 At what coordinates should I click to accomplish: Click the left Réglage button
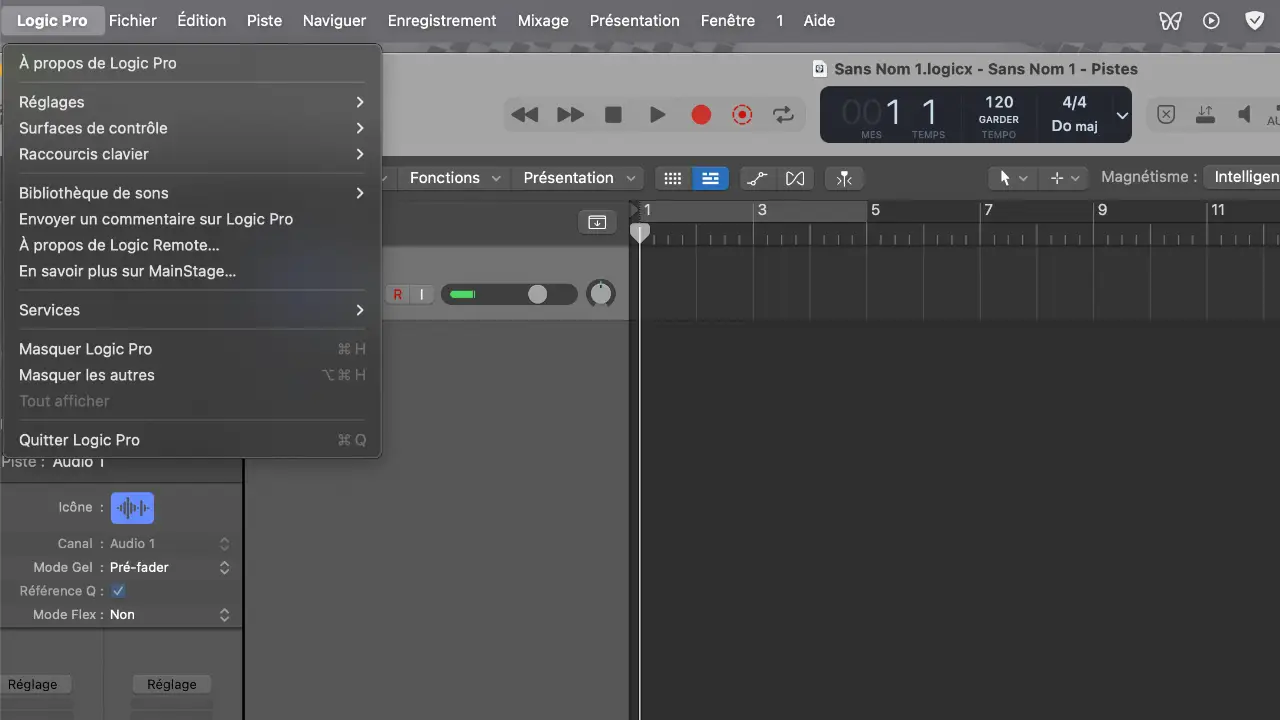(x=33, y=684)
